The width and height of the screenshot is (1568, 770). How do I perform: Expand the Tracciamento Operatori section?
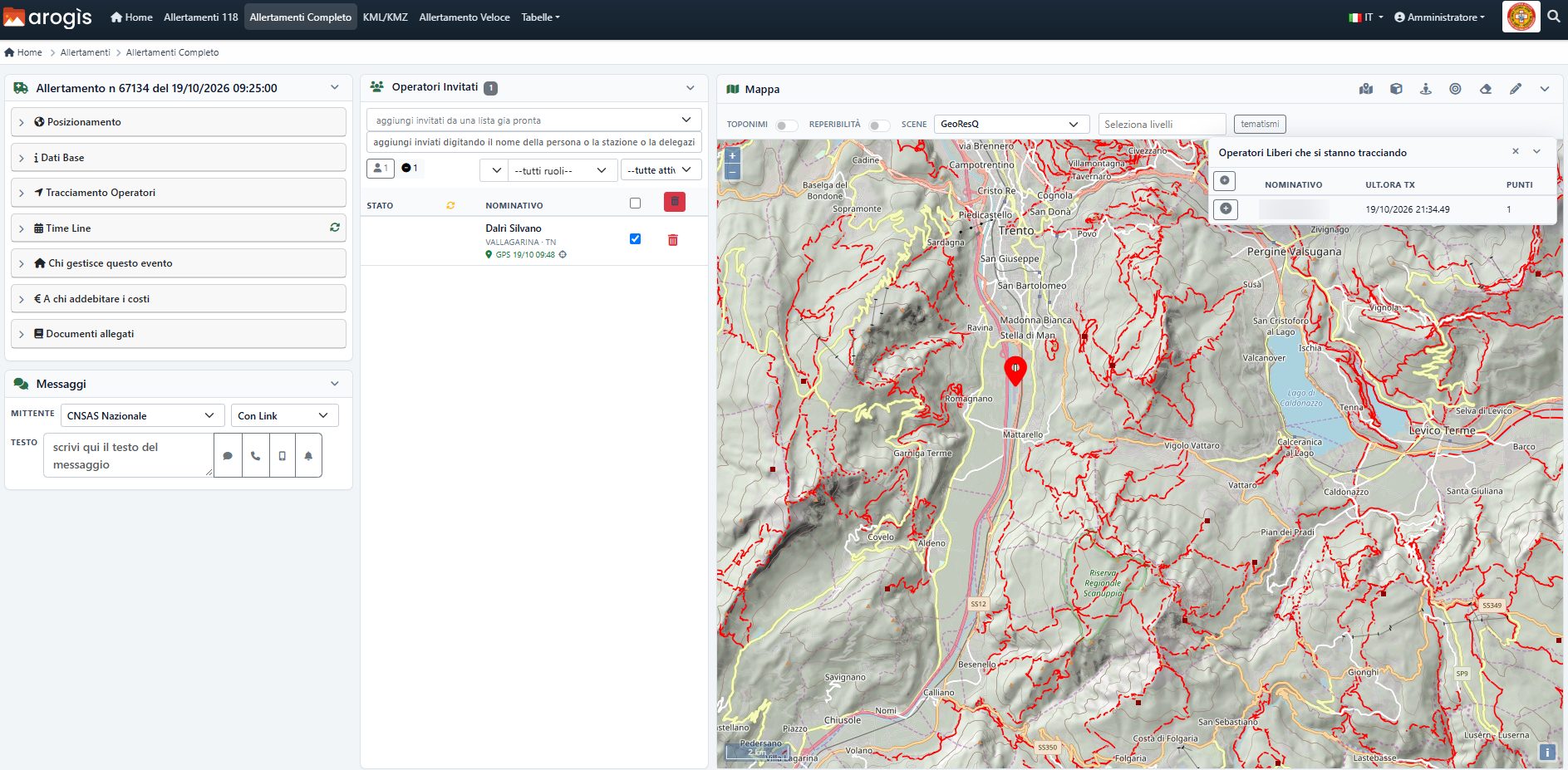(179, 193)
